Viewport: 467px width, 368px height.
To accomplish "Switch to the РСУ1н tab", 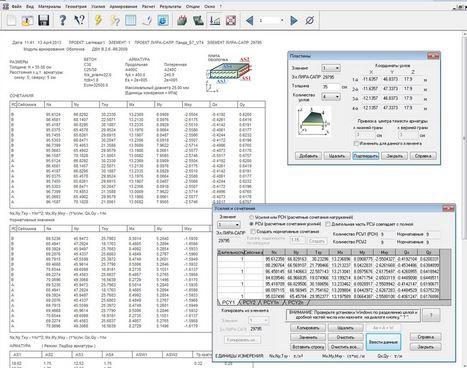I will click(x=271, y=302).
